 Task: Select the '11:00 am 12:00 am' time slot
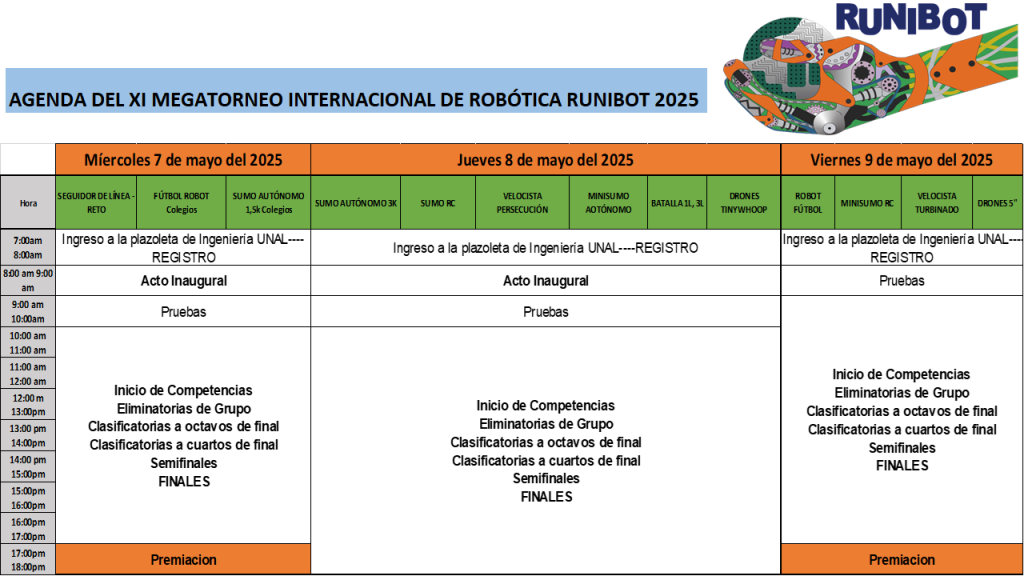(28, 374)
